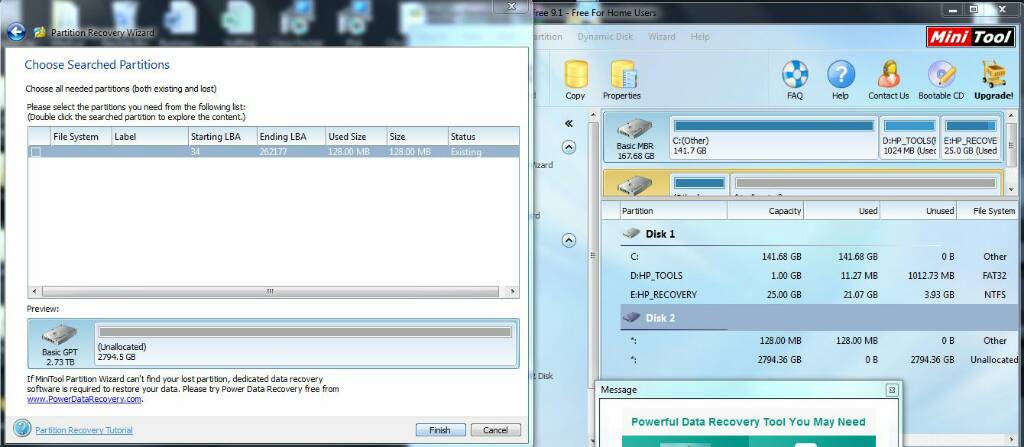Click the Unused column header
This screenshot has width=1024, height=447.
[x=919, y=211]
